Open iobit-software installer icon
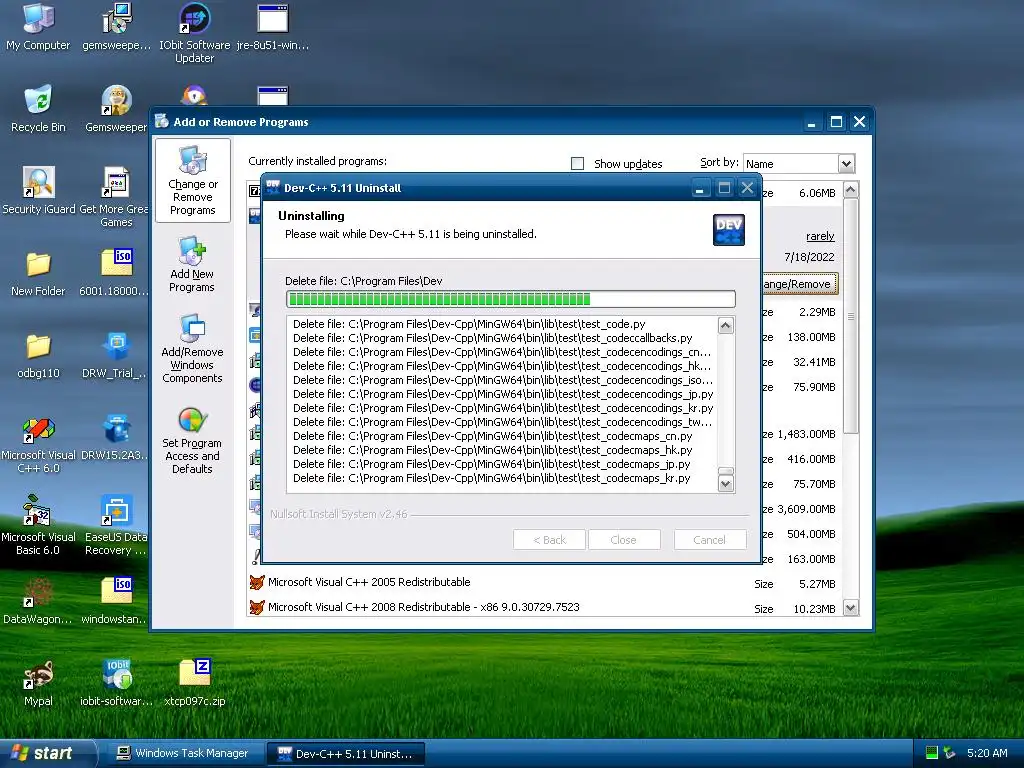 pos(116,683)
